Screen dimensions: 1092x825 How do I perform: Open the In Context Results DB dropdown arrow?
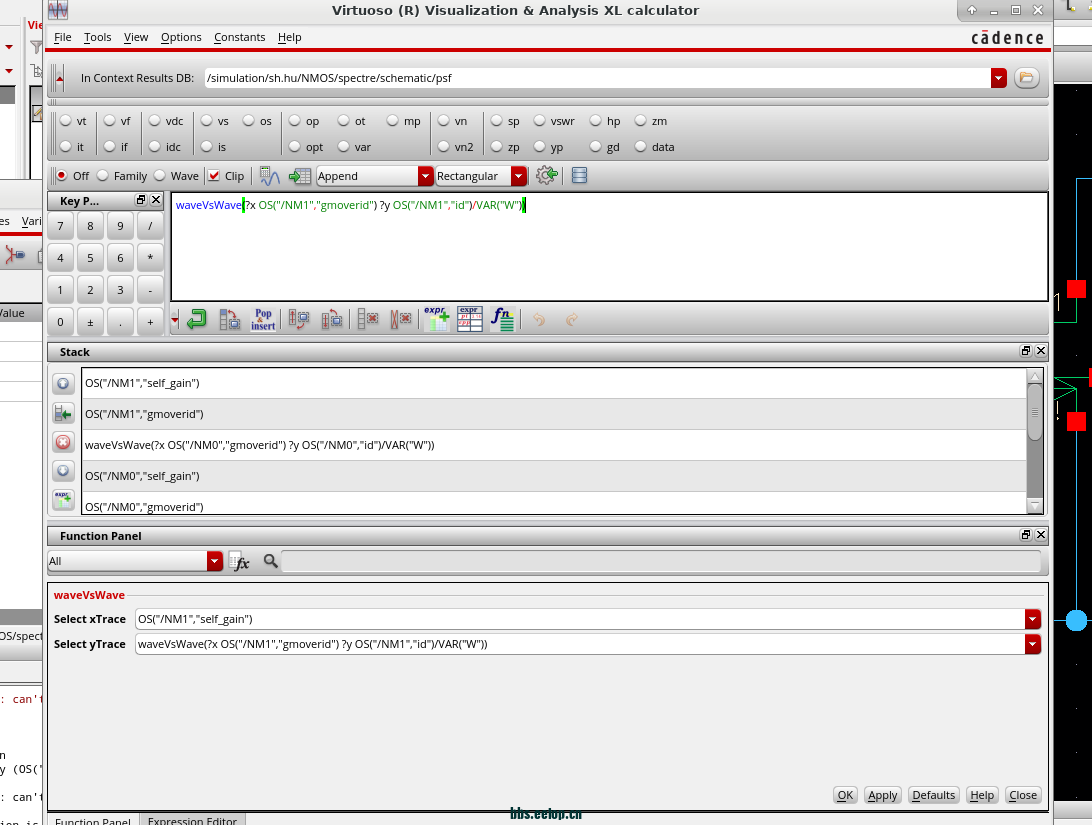tap(999, 78)
